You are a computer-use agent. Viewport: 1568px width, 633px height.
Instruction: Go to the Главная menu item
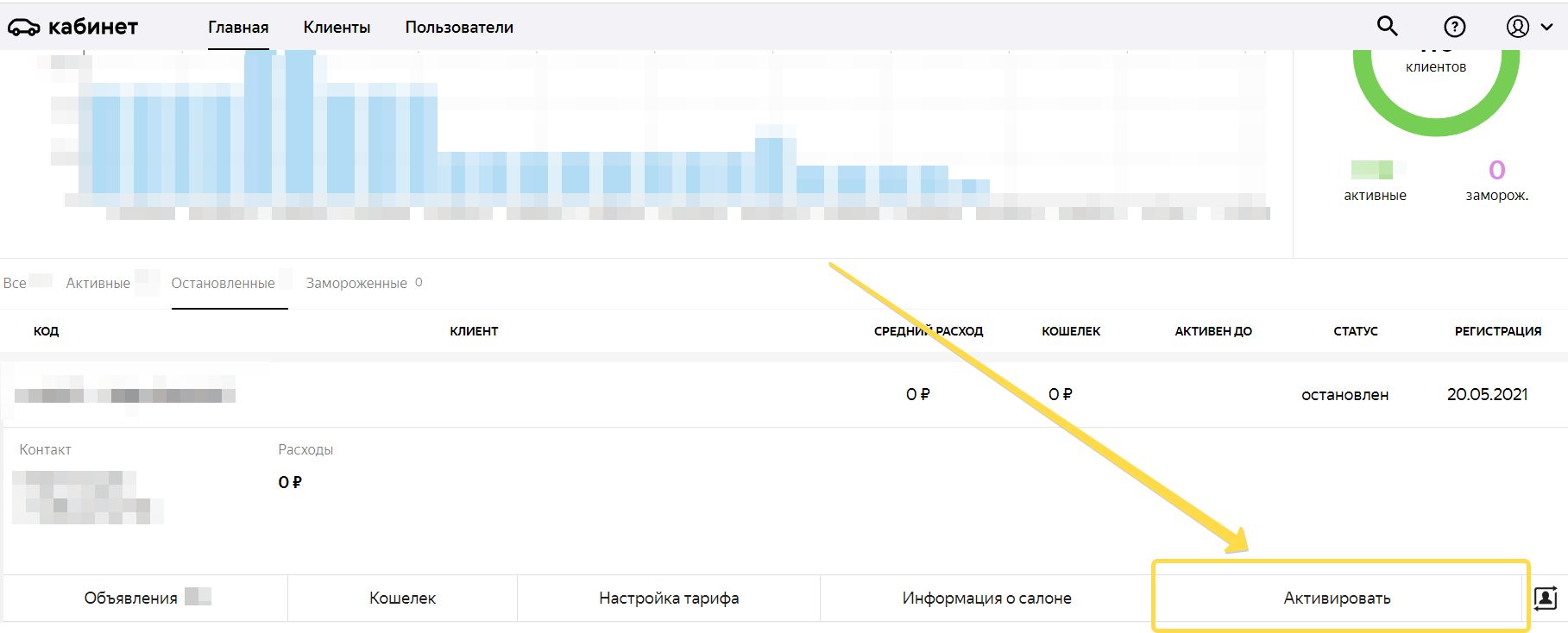tap(238, 28)
